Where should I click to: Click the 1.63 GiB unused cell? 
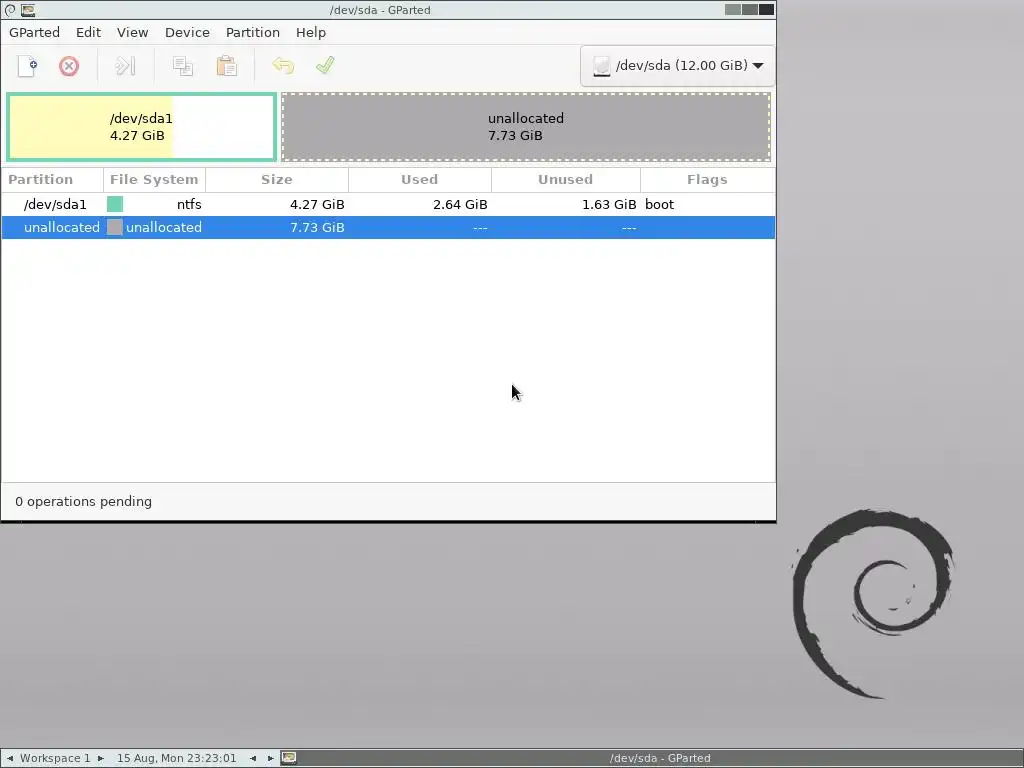609,204
